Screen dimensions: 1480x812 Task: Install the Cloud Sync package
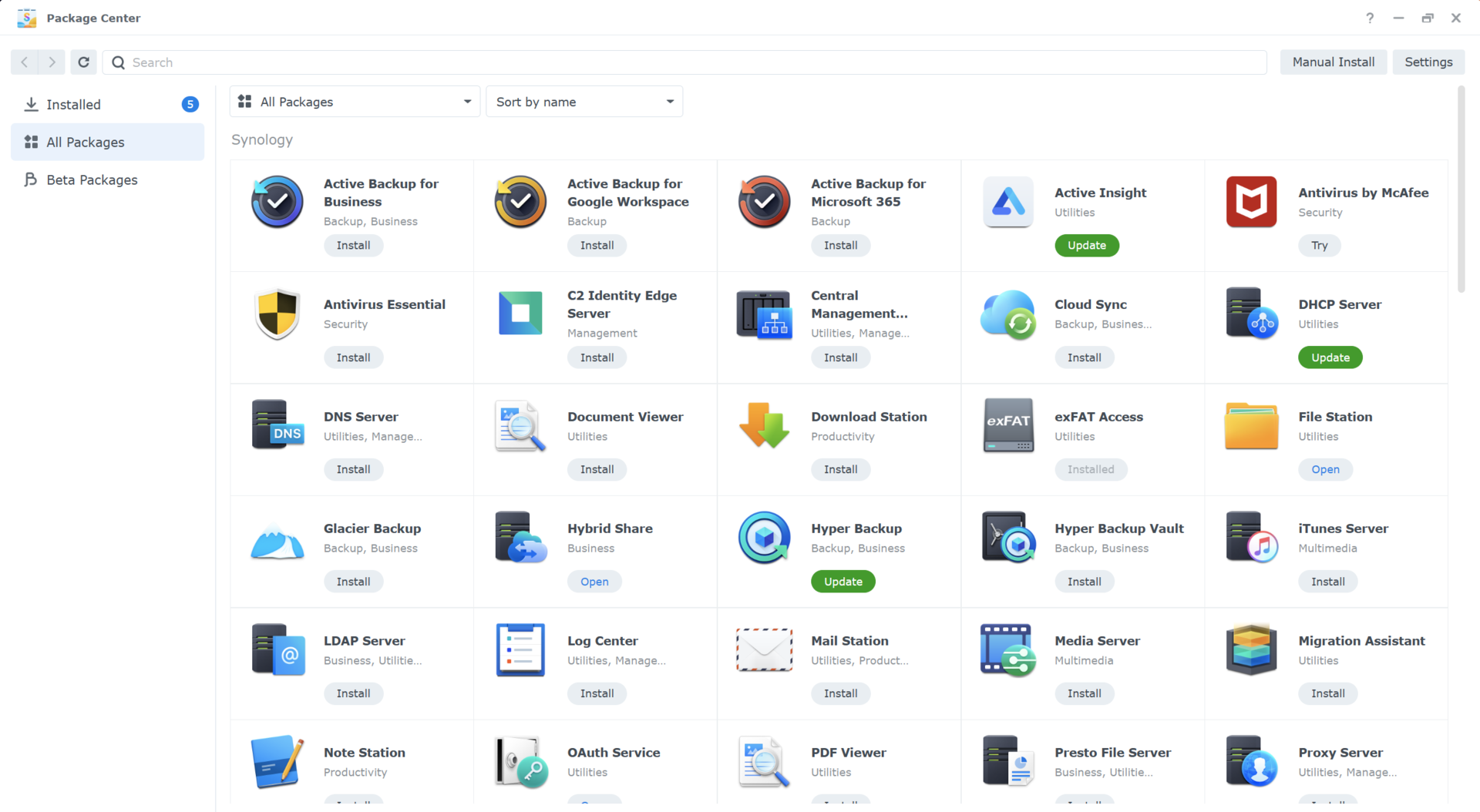pyautogui.click(x=1084, y=357)
